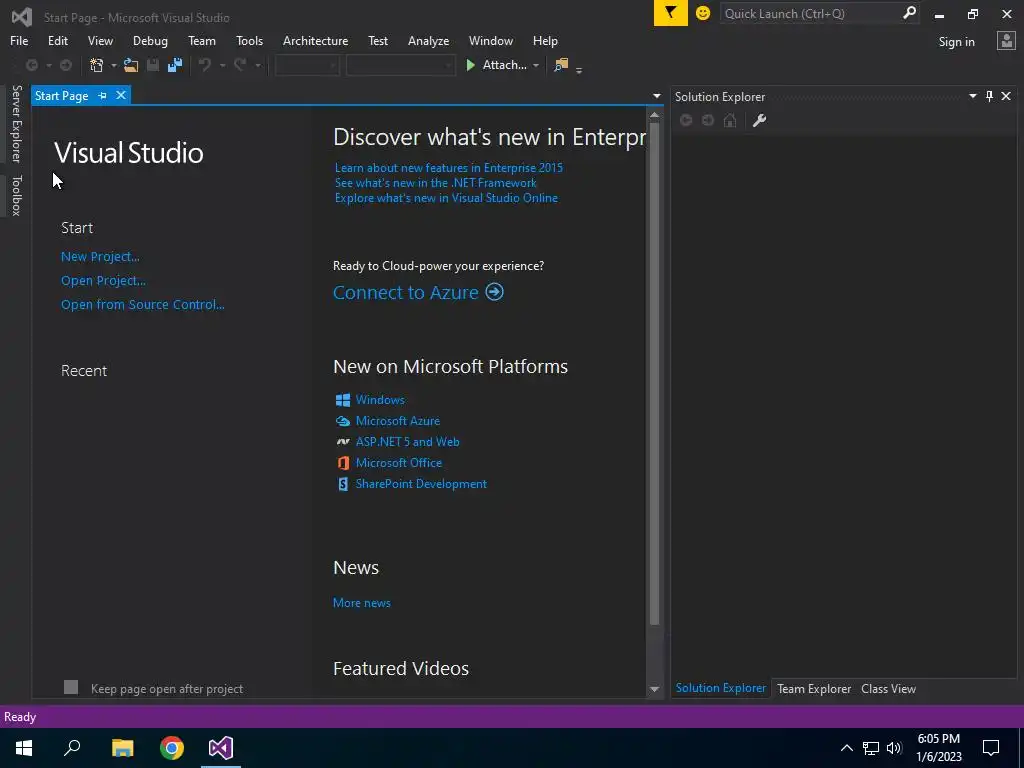Screen dimensions: 1024x768
Task: Switch to the Class View tab
Action: 888,688
